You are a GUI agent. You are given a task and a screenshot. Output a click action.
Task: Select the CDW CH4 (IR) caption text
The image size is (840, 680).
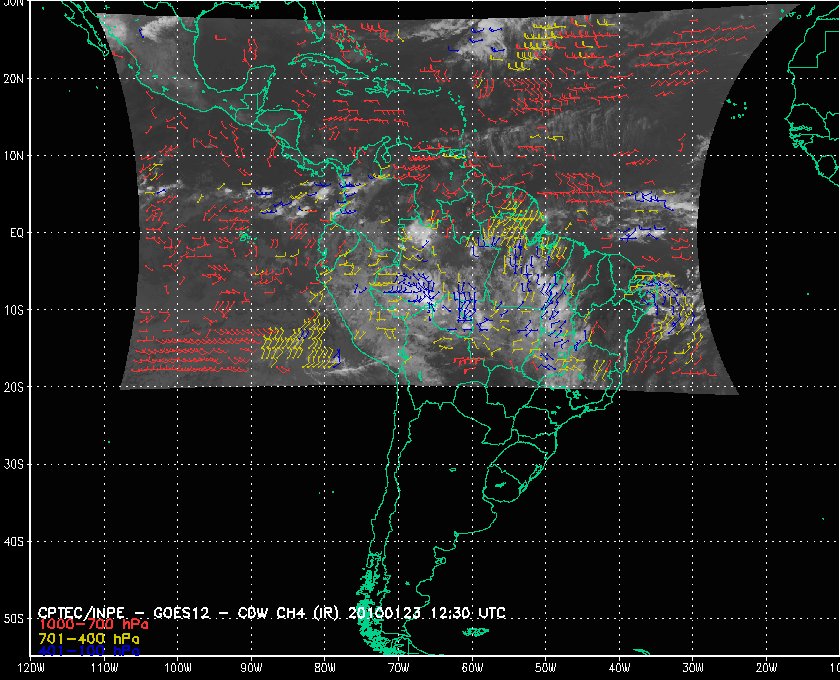click(x=288, y=612)
